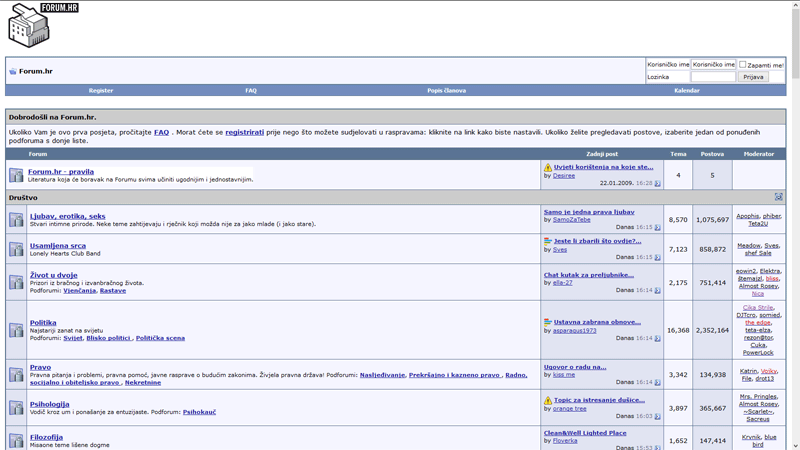Click the registrirati link in welcome text
Screen dimensions: 800x450
[x=245, y=132]
